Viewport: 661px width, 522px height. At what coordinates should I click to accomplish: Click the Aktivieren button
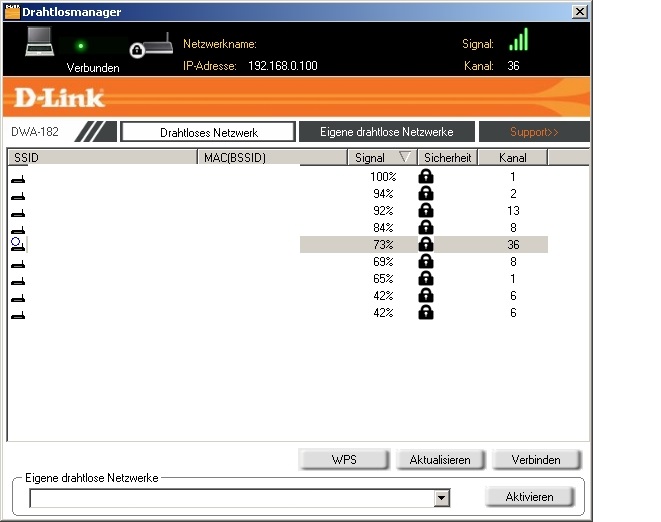point(529,497)
